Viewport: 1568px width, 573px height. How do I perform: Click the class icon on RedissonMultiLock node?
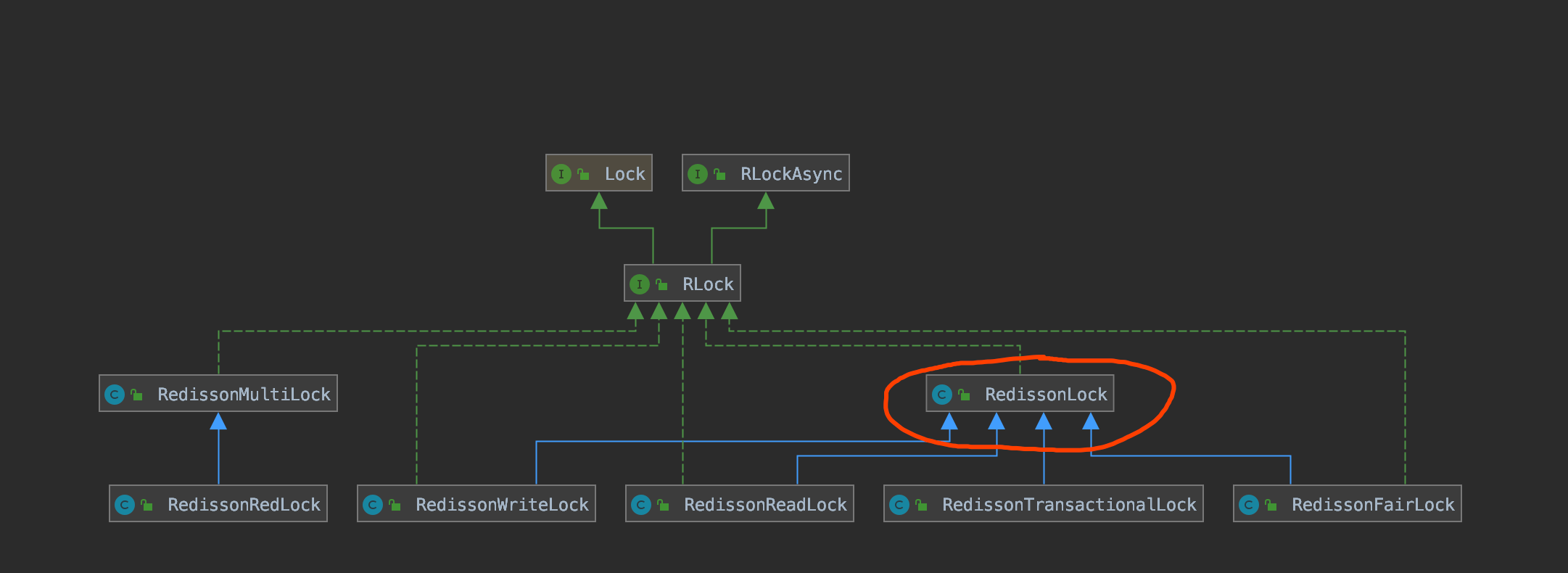pos(114,395)
